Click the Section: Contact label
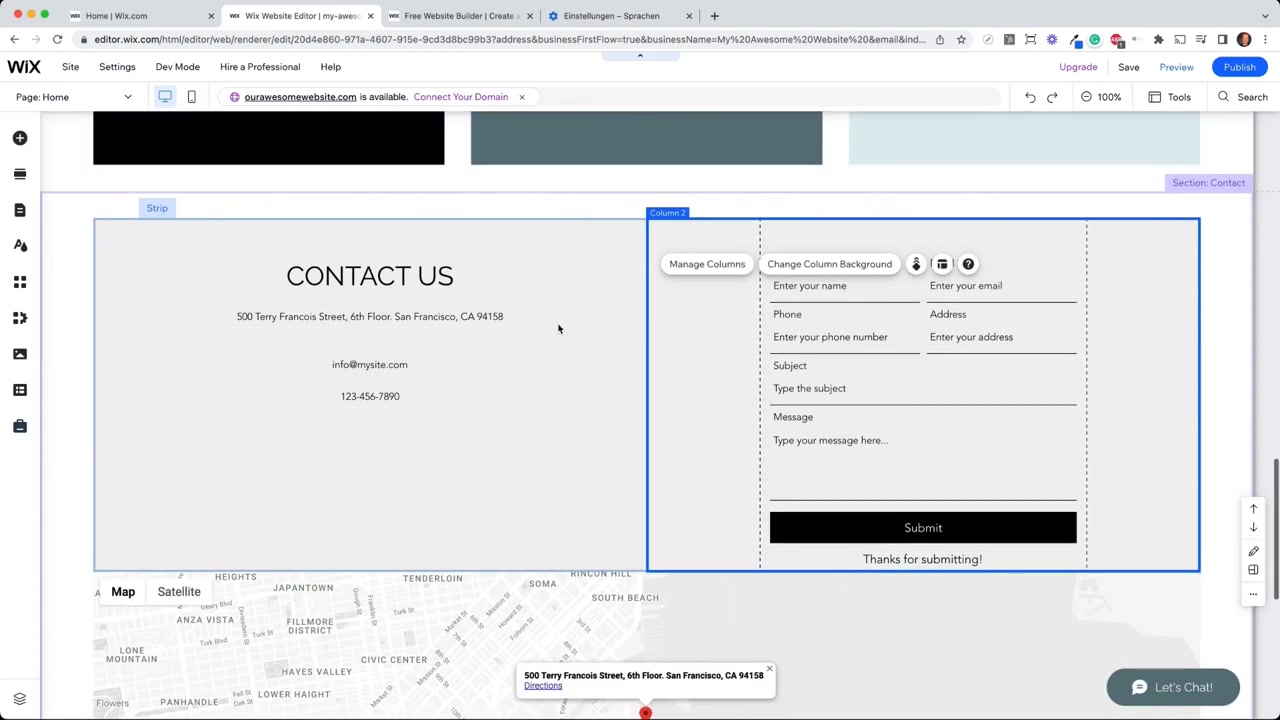The height and width of the screenshot is (720, 1280). tap(1208, 183)
